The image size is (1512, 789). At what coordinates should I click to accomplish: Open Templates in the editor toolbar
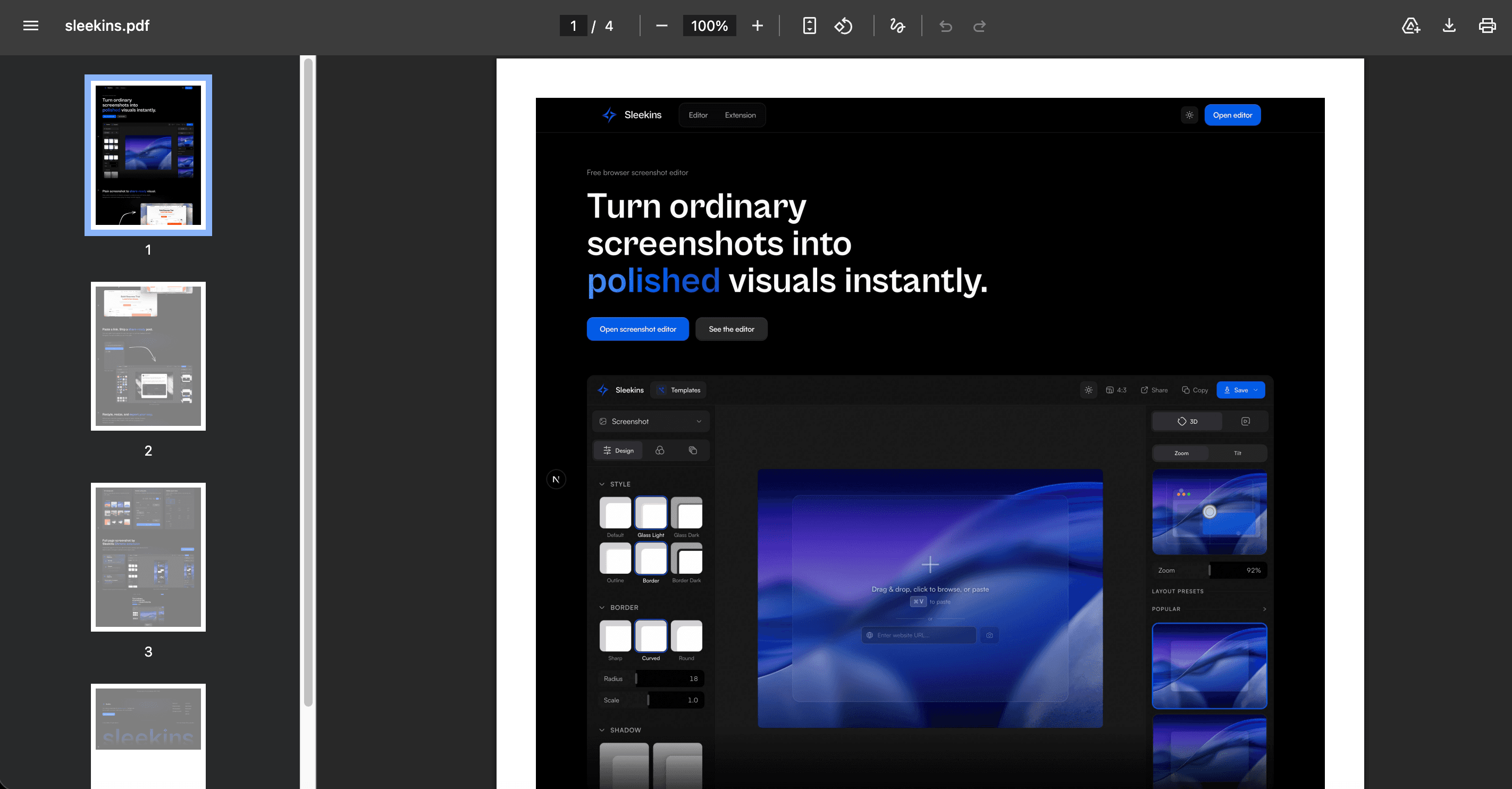pos(679,390)
